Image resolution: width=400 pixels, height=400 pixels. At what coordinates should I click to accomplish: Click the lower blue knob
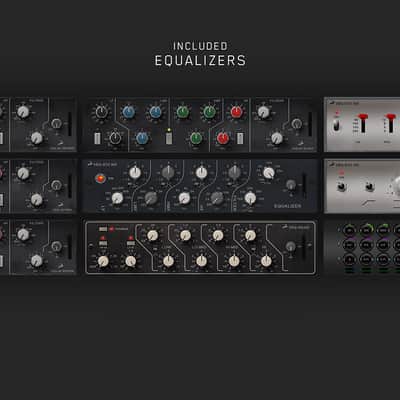click(142, 138)
